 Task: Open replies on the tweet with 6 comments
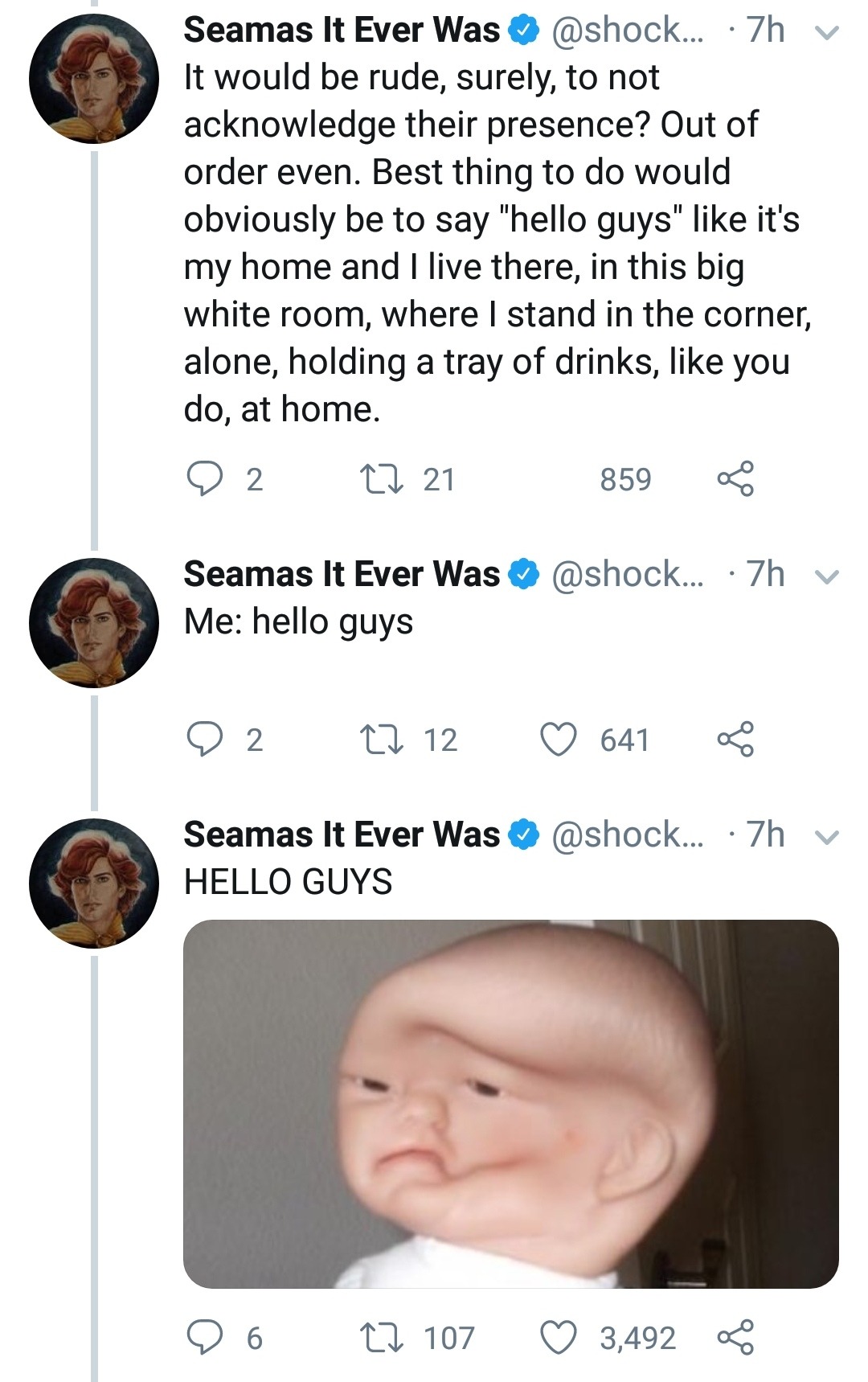coord(204,1338)
